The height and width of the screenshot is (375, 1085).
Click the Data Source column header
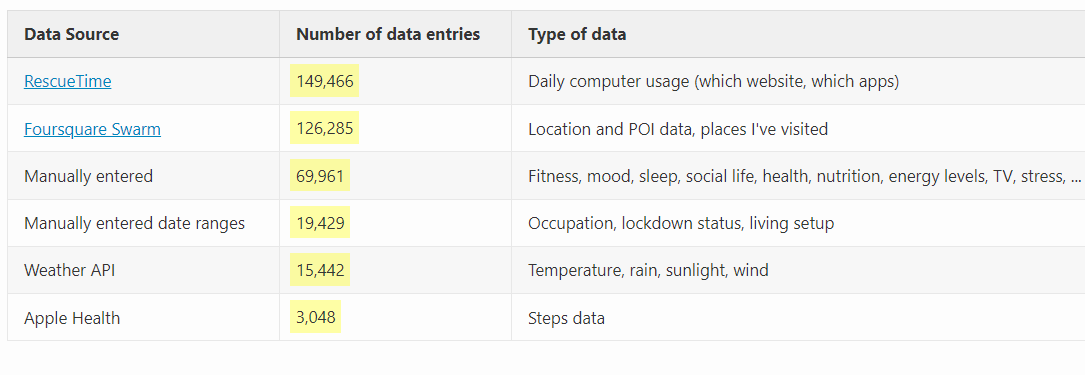coord(71,35)
